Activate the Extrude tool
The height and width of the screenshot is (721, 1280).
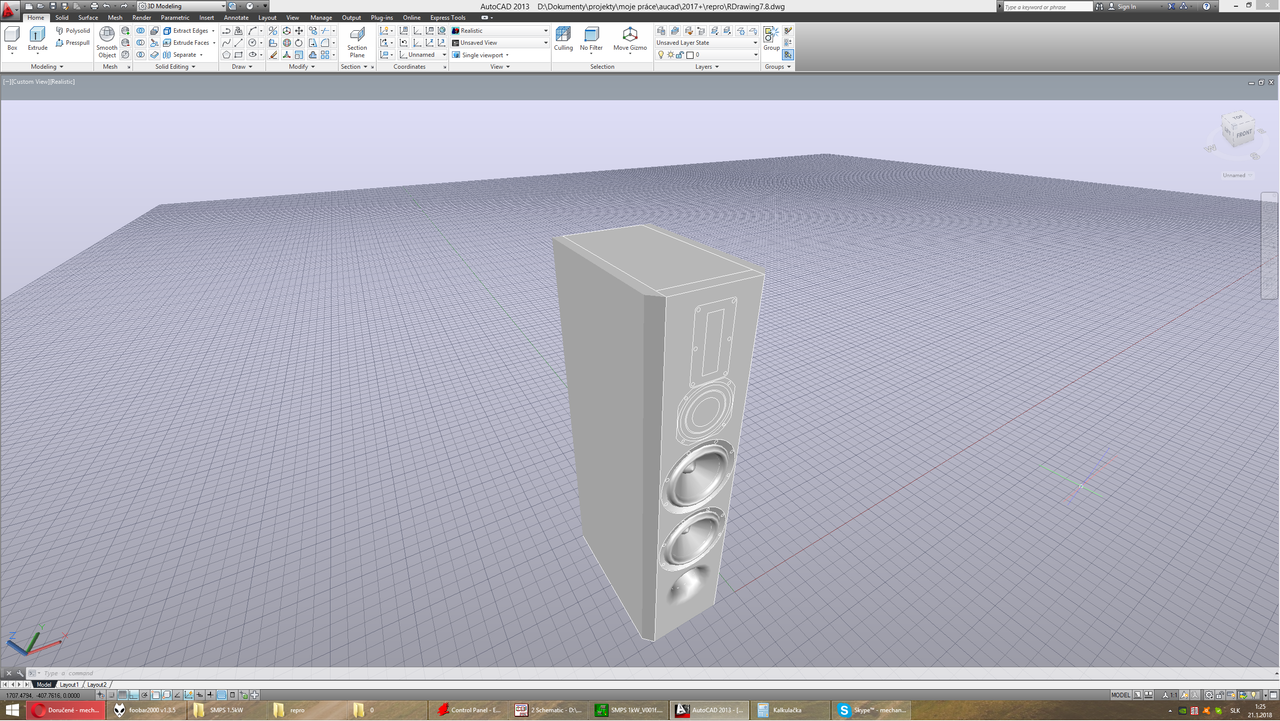(x=37, y=40)
